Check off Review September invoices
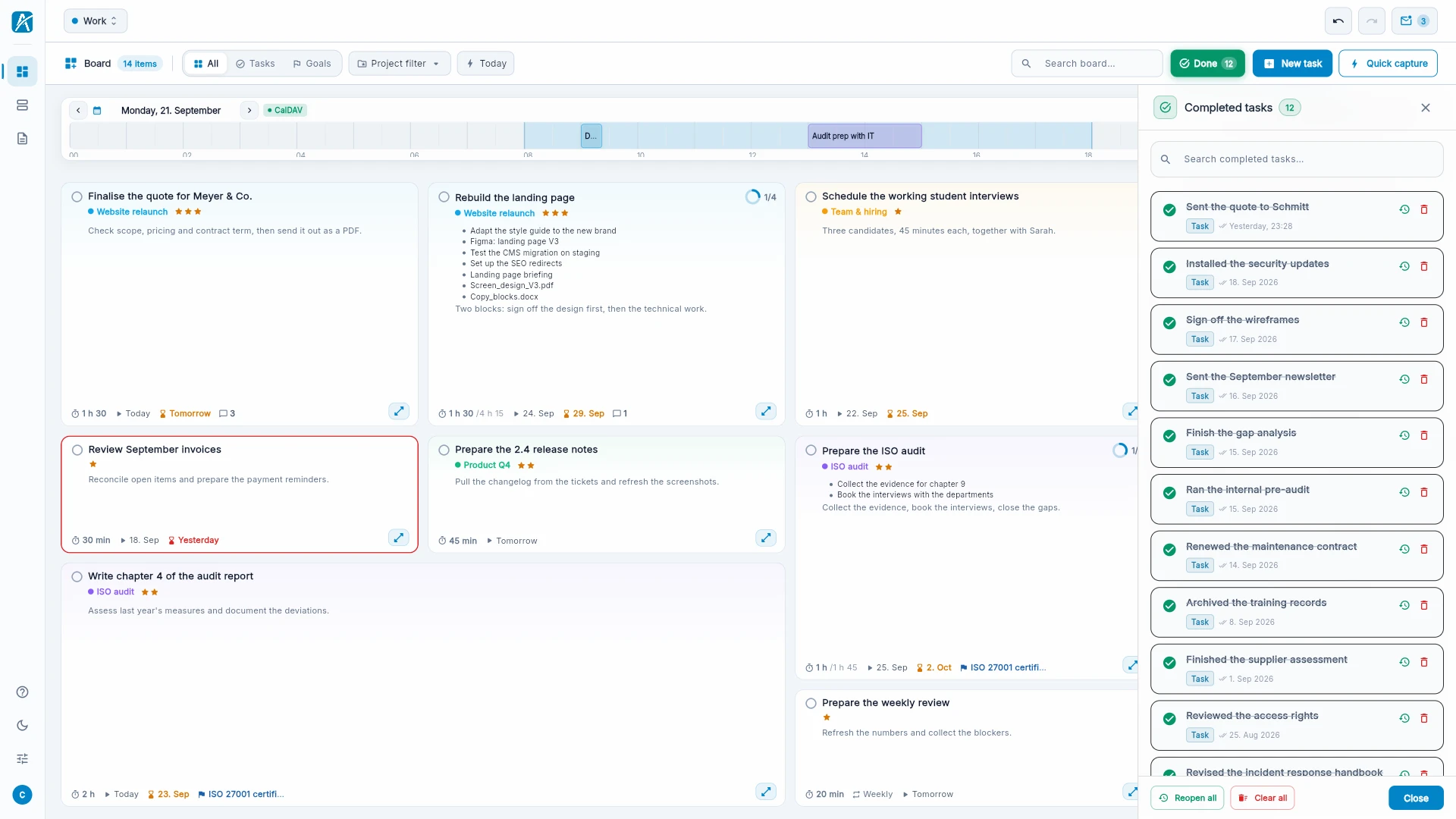Viewport: 1456px width, 819px height. 77,450
